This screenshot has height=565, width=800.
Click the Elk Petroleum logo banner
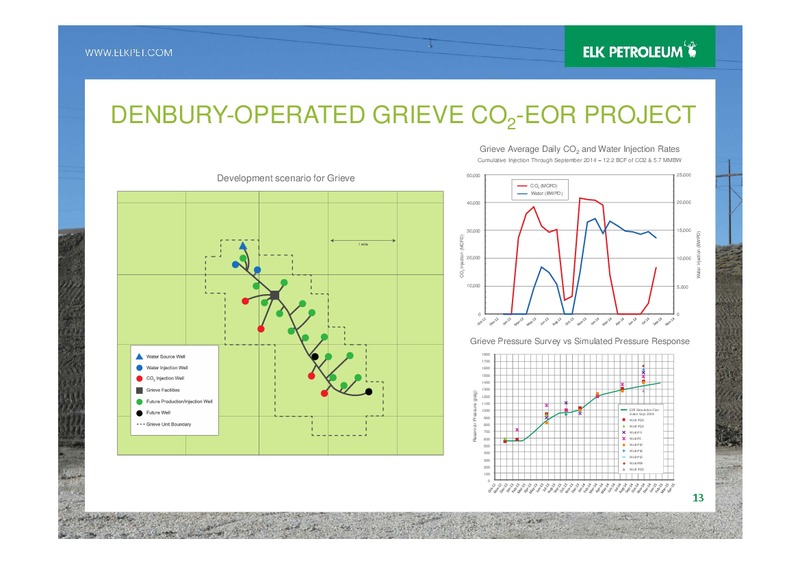(640, 46)
